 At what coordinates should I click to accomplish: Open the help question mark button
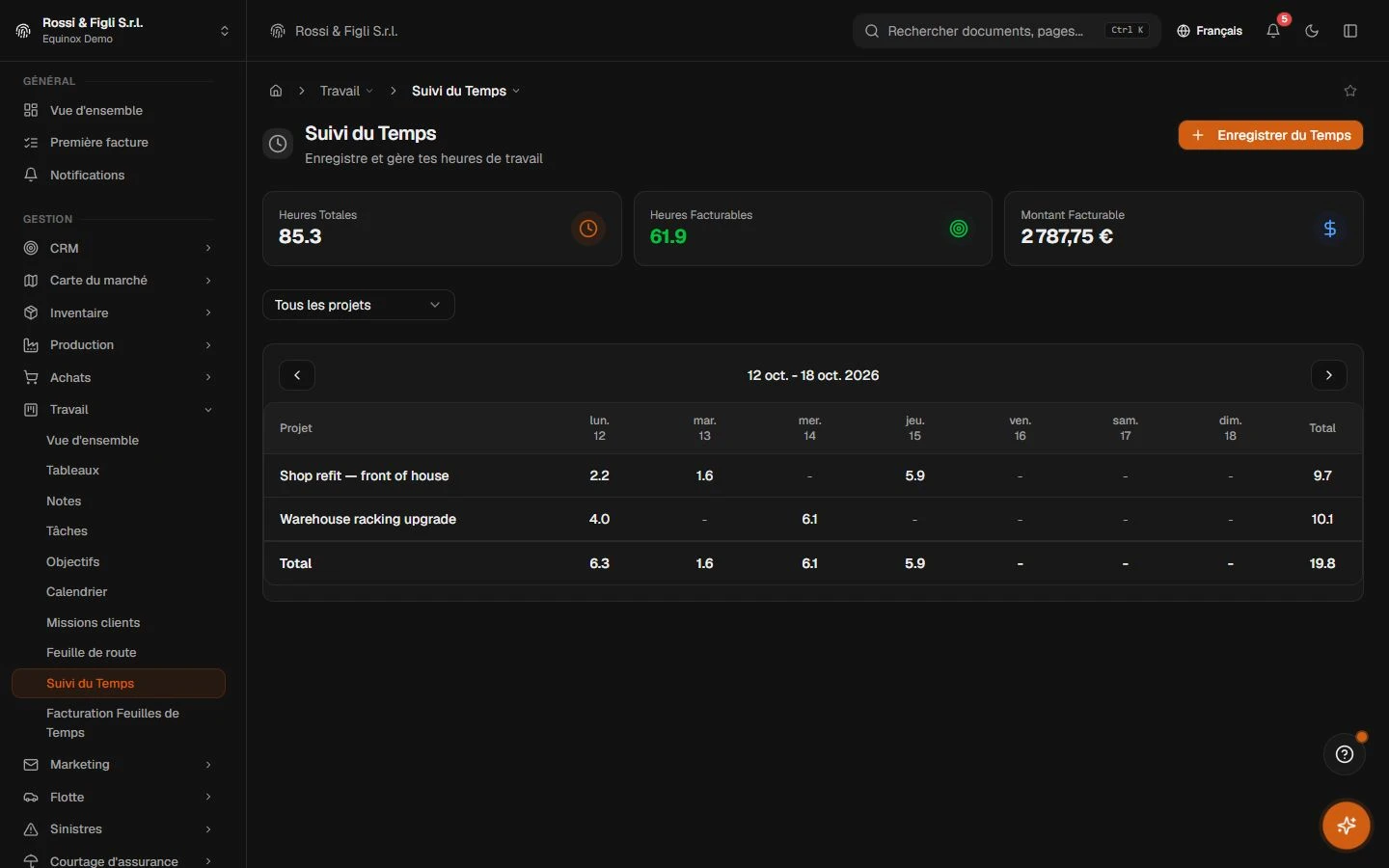(1345, 754)
